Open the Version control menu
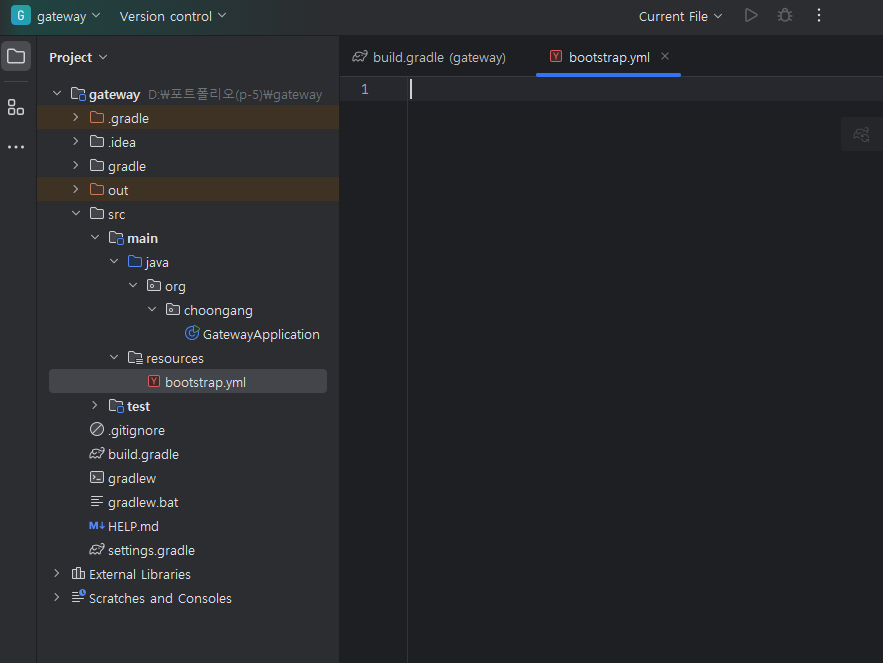The image size is (883, 663). [x=172, y=16]
